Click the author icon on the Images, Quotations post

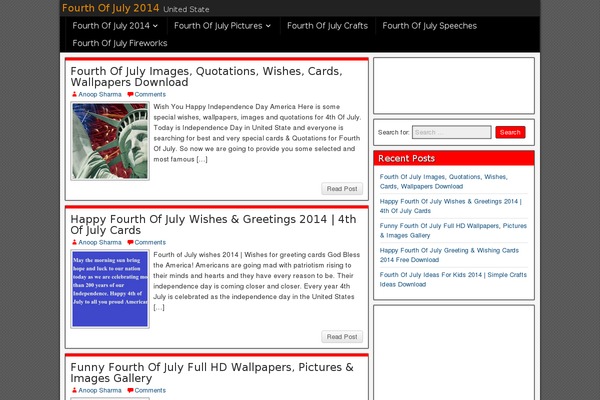[74, 94]
